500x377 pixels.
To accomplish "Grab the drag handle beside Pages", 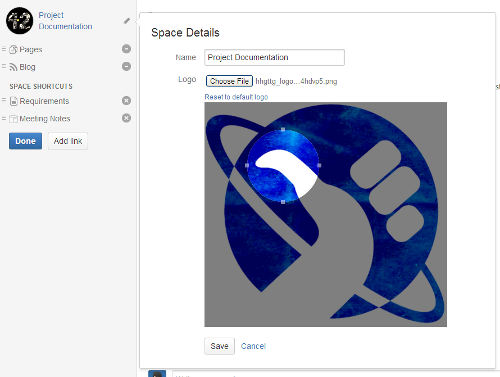I will 4,49.
